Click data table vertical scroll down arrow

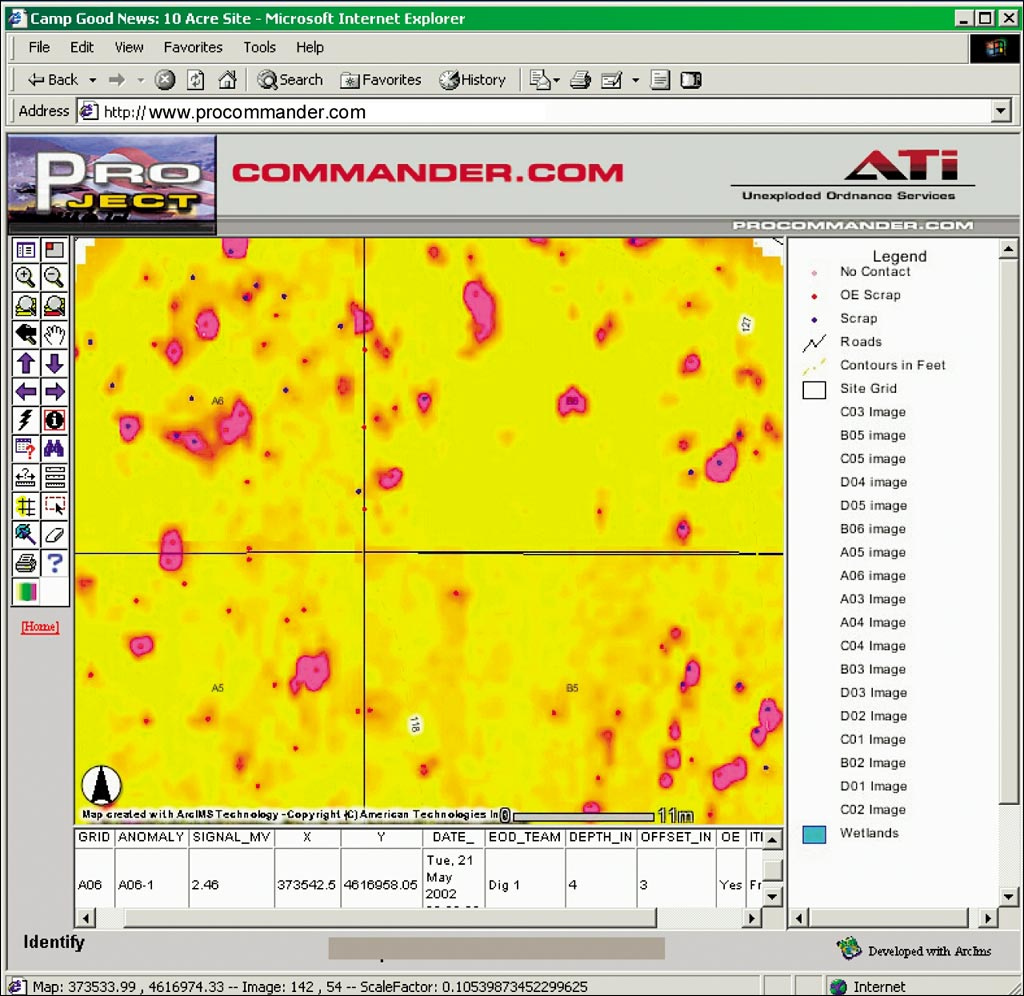click(773, 896)
